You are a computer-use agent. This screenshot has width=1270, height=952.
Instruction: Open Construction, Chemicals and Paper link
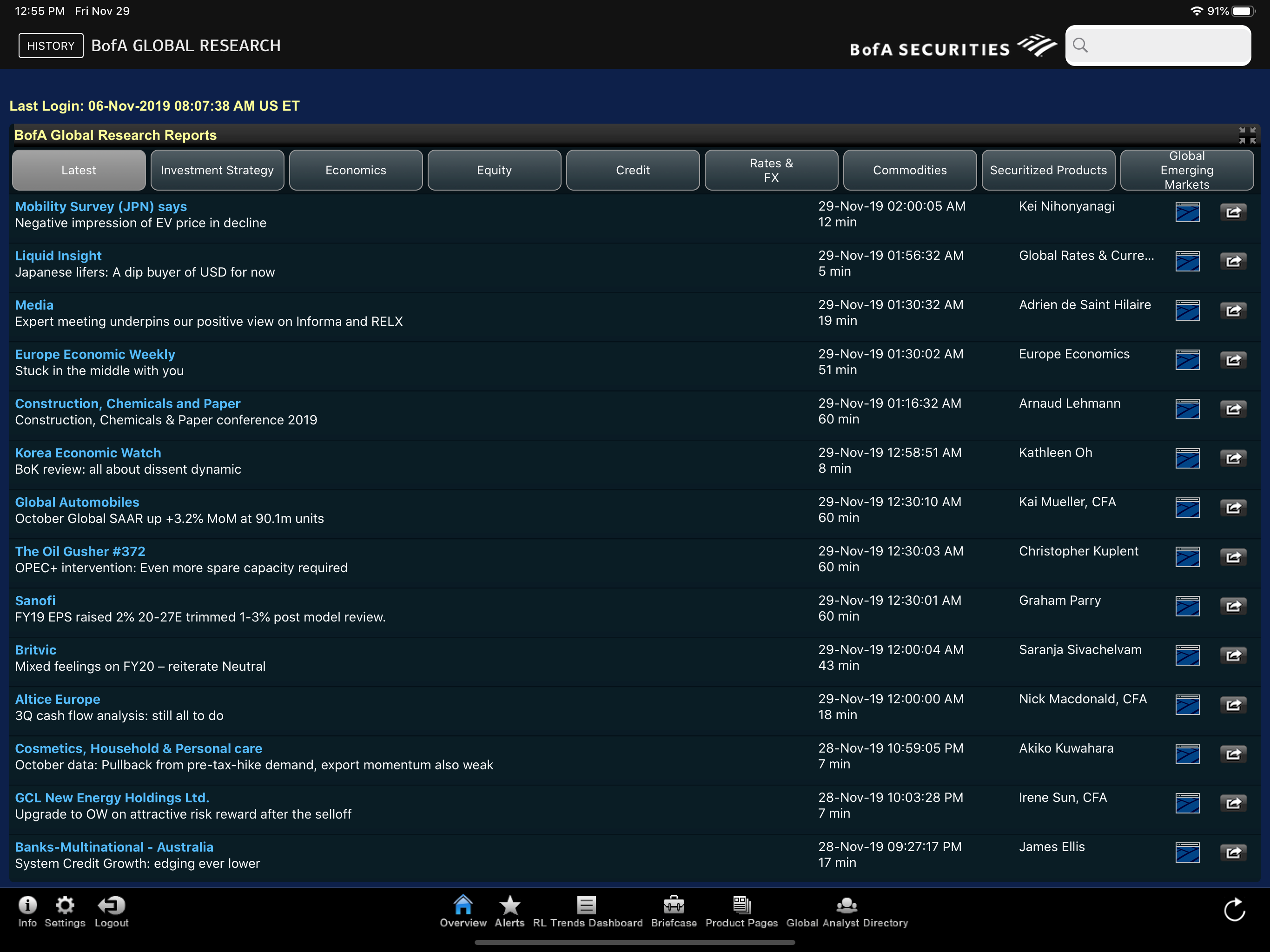point(127,403)
